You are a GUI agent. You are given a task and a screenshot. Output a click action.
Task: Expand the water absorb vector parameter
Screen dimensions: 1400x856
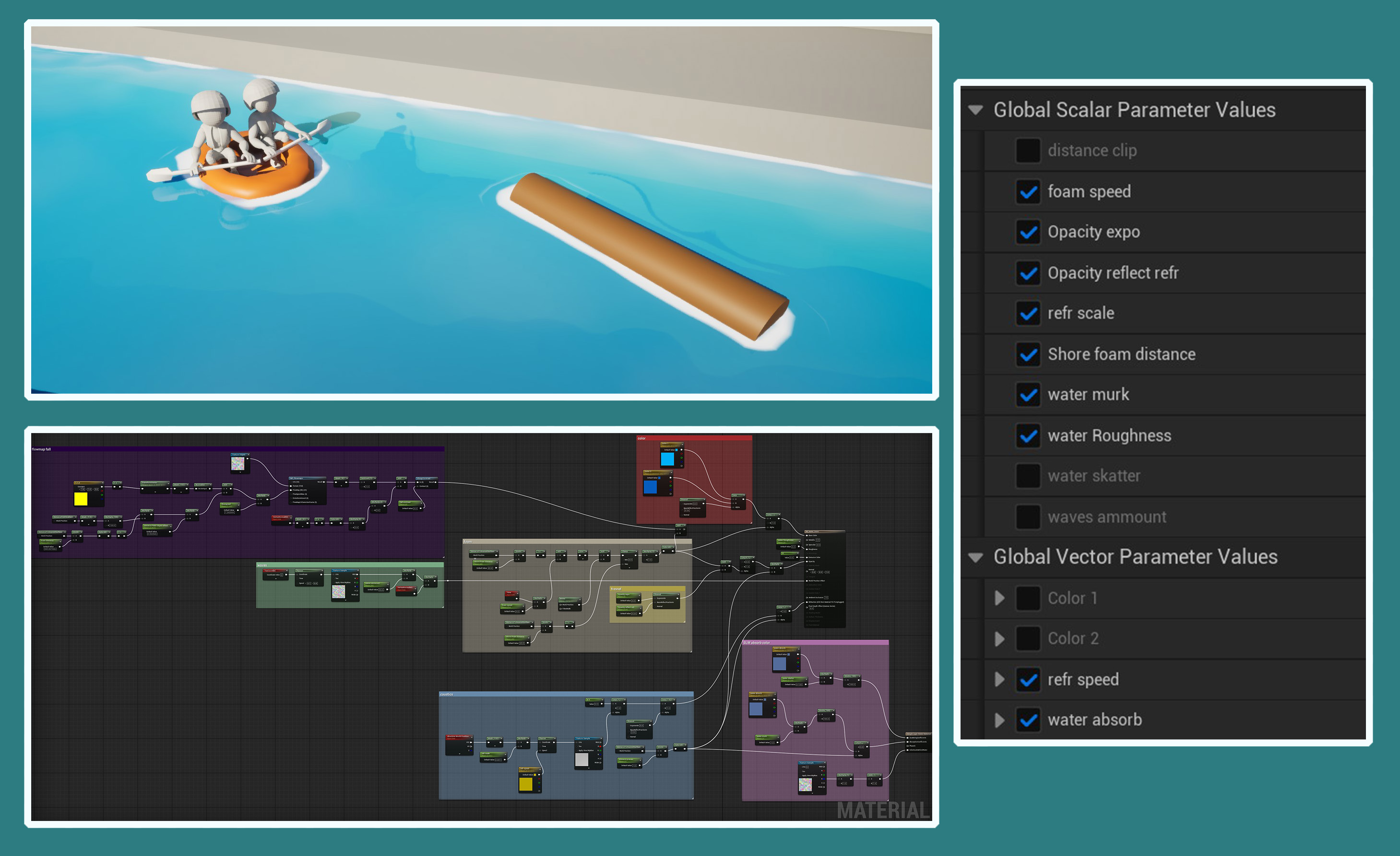tap(999, 720)
